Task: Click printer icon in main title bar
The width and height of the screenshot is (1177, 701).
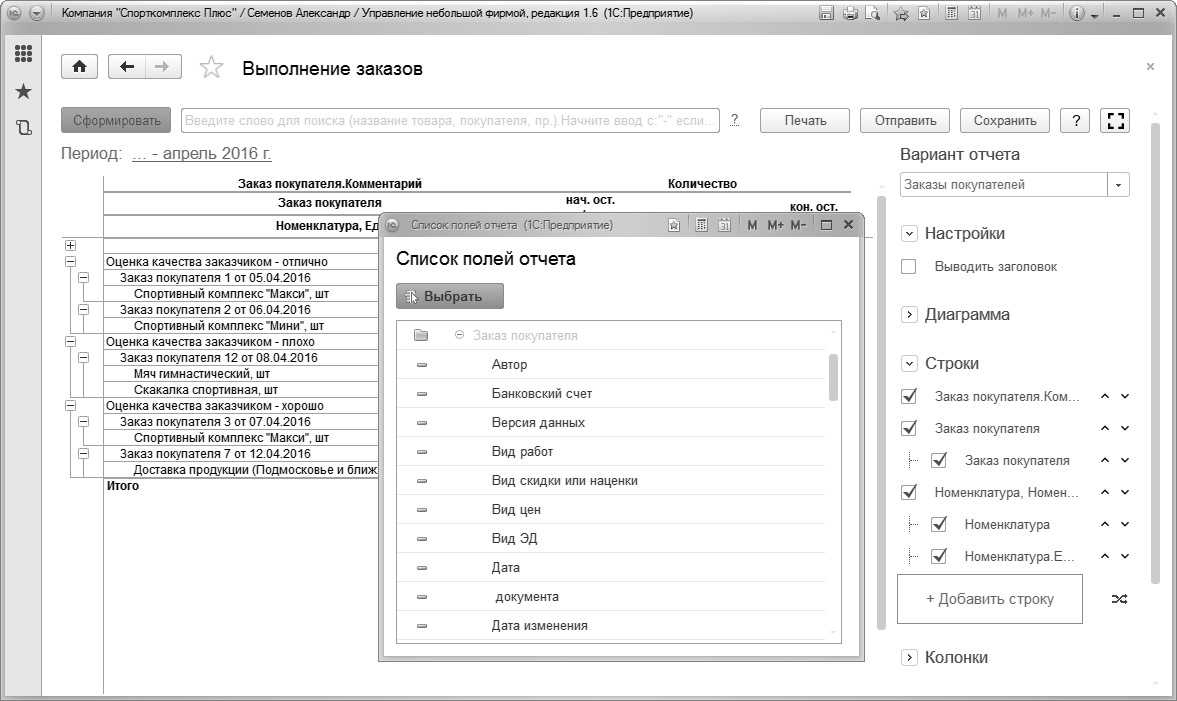Action: (850, 14)
